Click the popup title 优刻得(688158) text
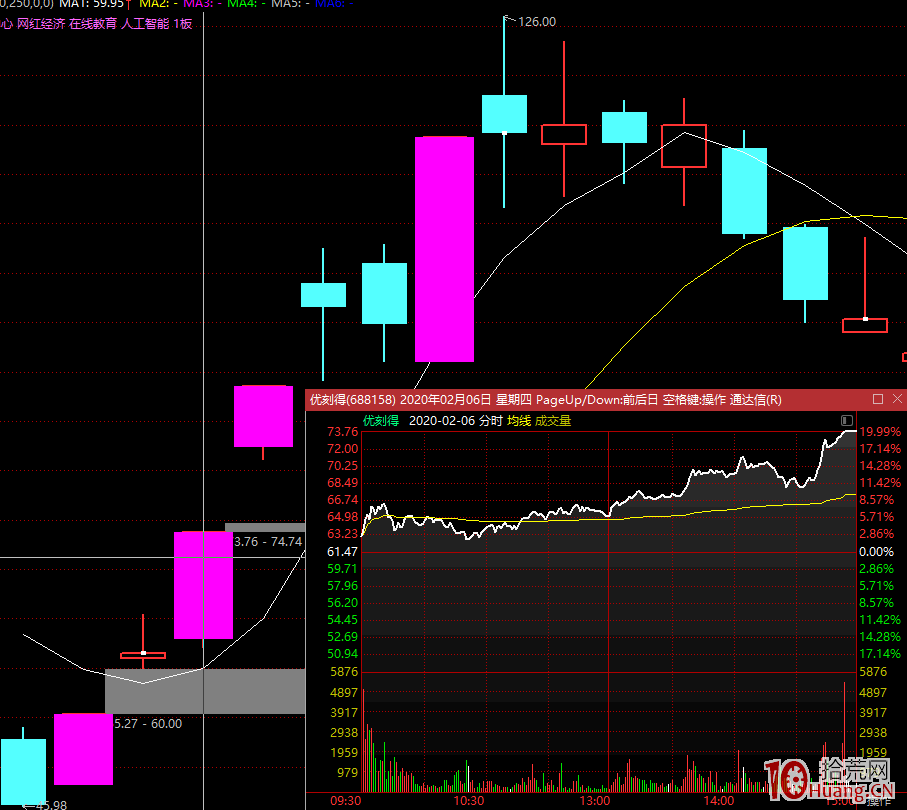This screenshot has width=907, height=810. pos(353,400)
